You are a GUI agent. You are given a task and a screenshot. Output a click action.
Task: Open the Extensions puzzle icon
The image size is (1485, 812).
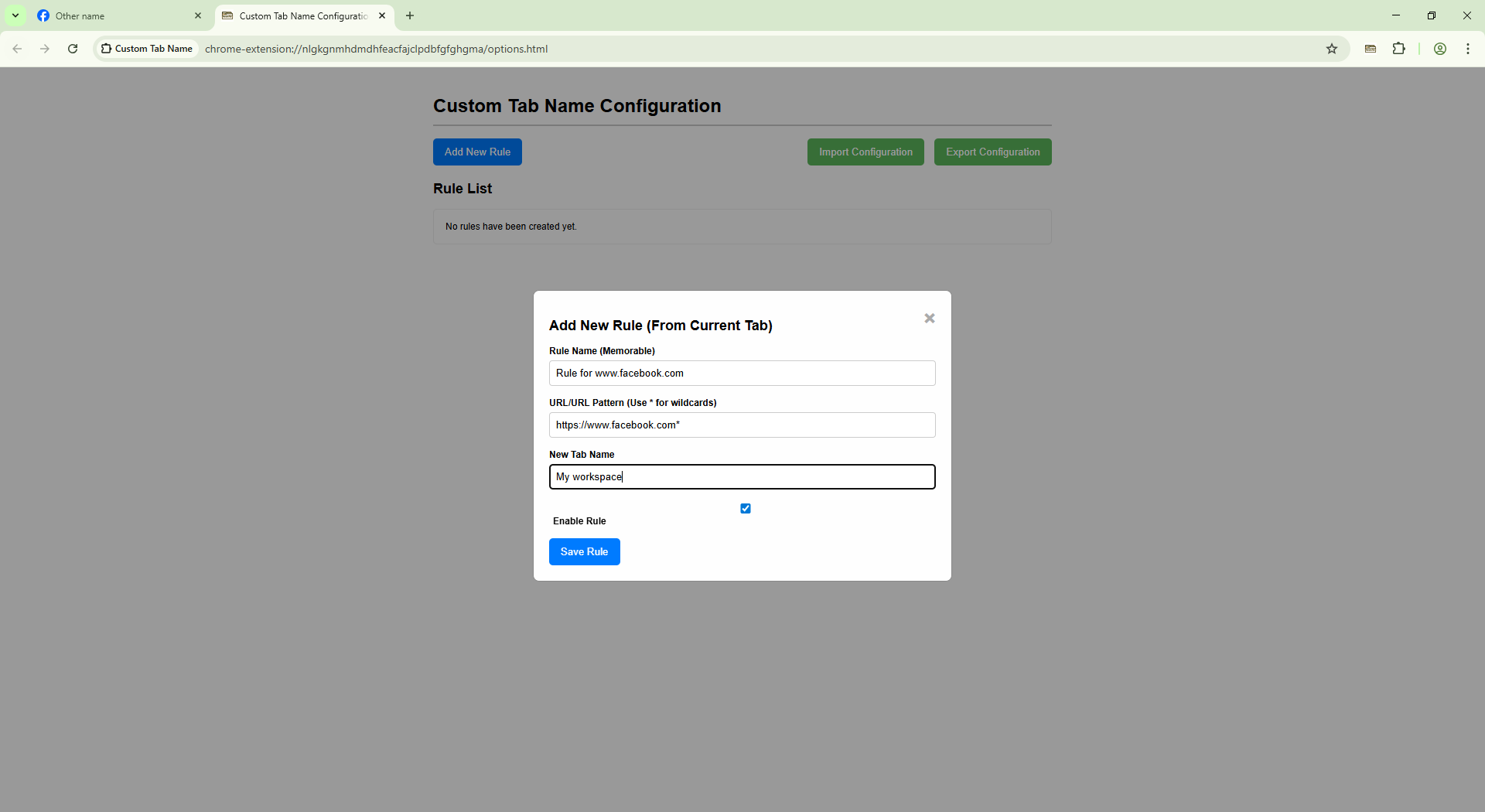(1399, 49)
